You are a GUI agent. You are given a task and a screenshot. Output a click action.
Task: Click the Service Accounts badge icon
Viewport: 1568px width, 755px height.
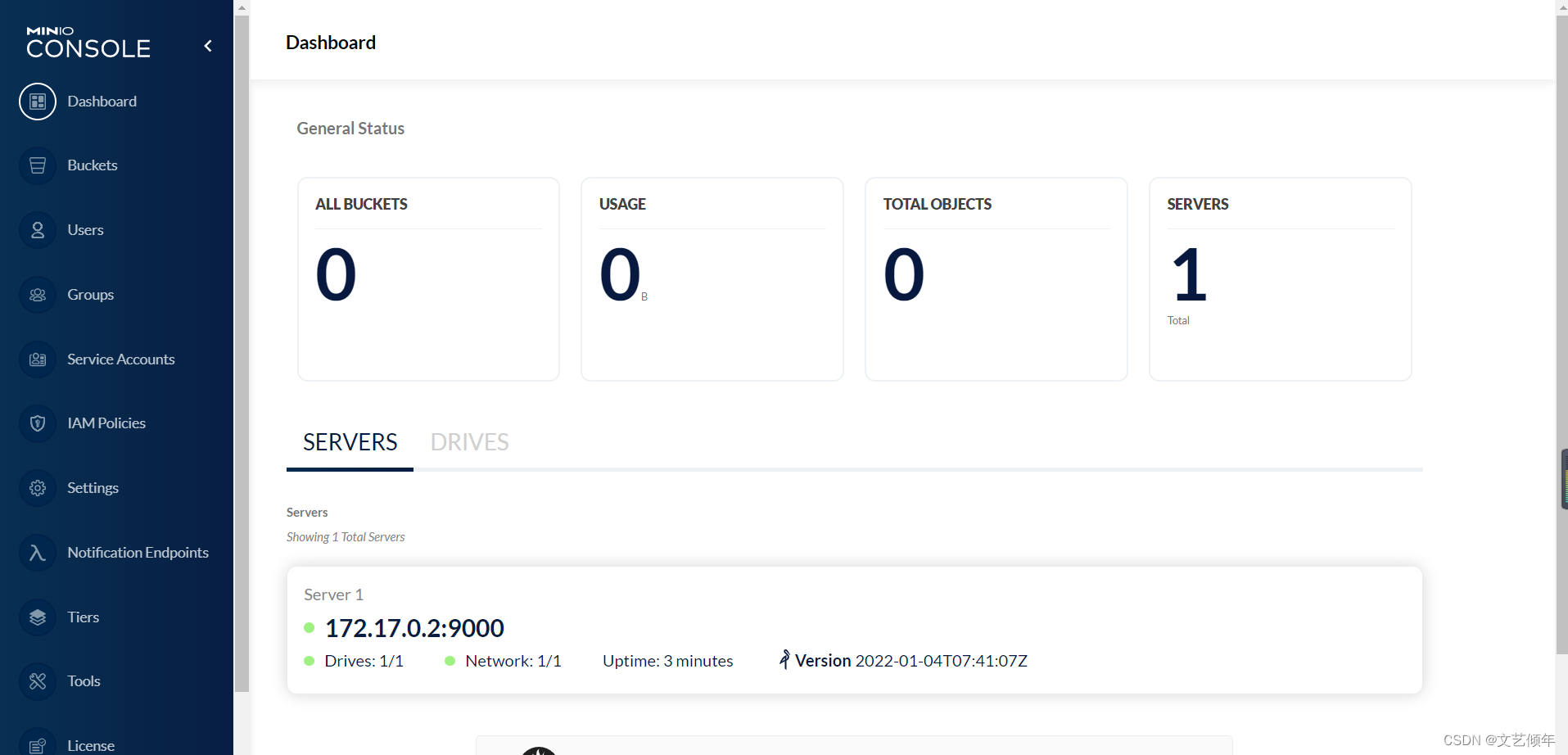(x=38, y=359)
